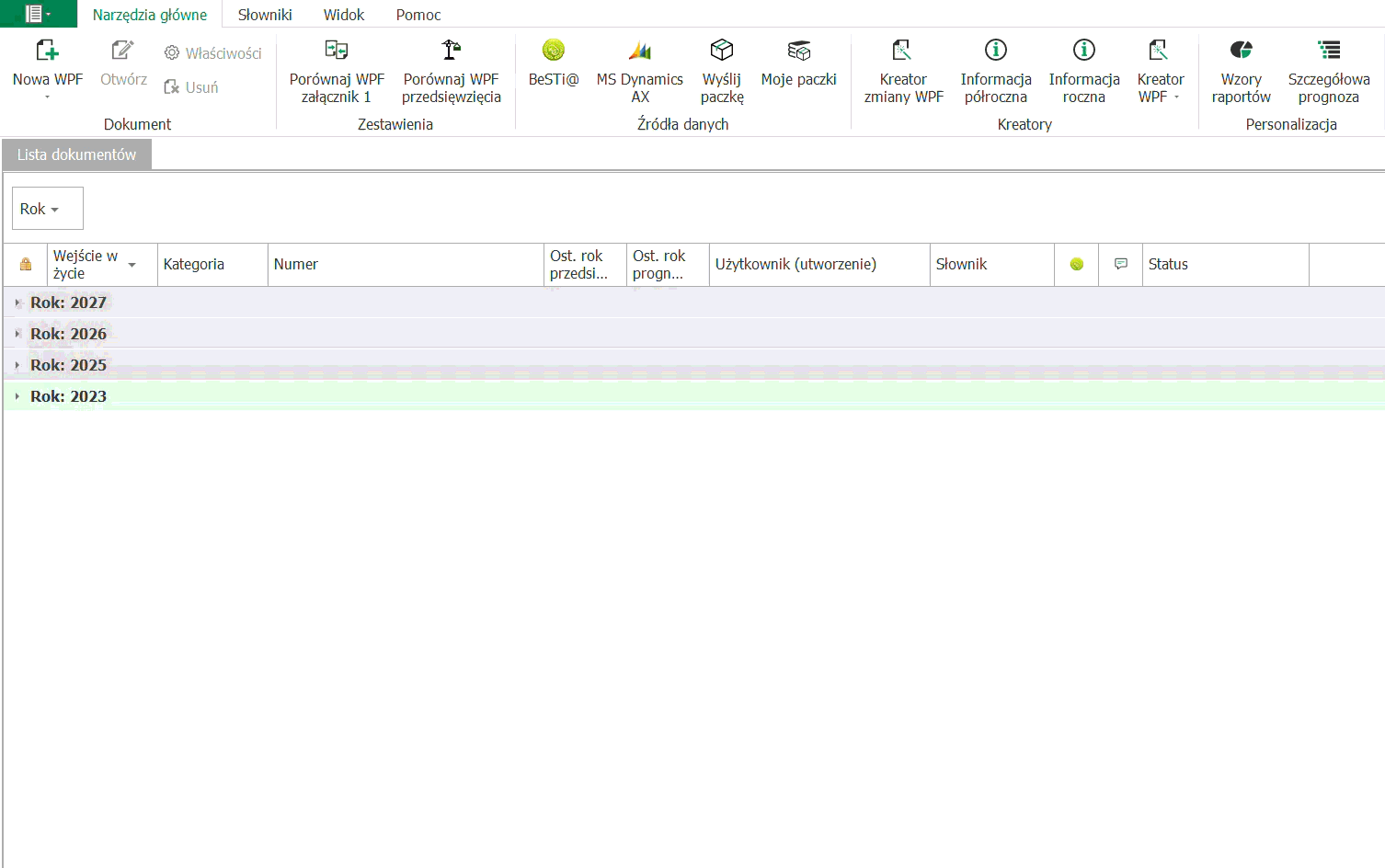1385x868 pixels.
Task: Start Kreator zmiany WPF wizard
Action: (x=904, y=72)
